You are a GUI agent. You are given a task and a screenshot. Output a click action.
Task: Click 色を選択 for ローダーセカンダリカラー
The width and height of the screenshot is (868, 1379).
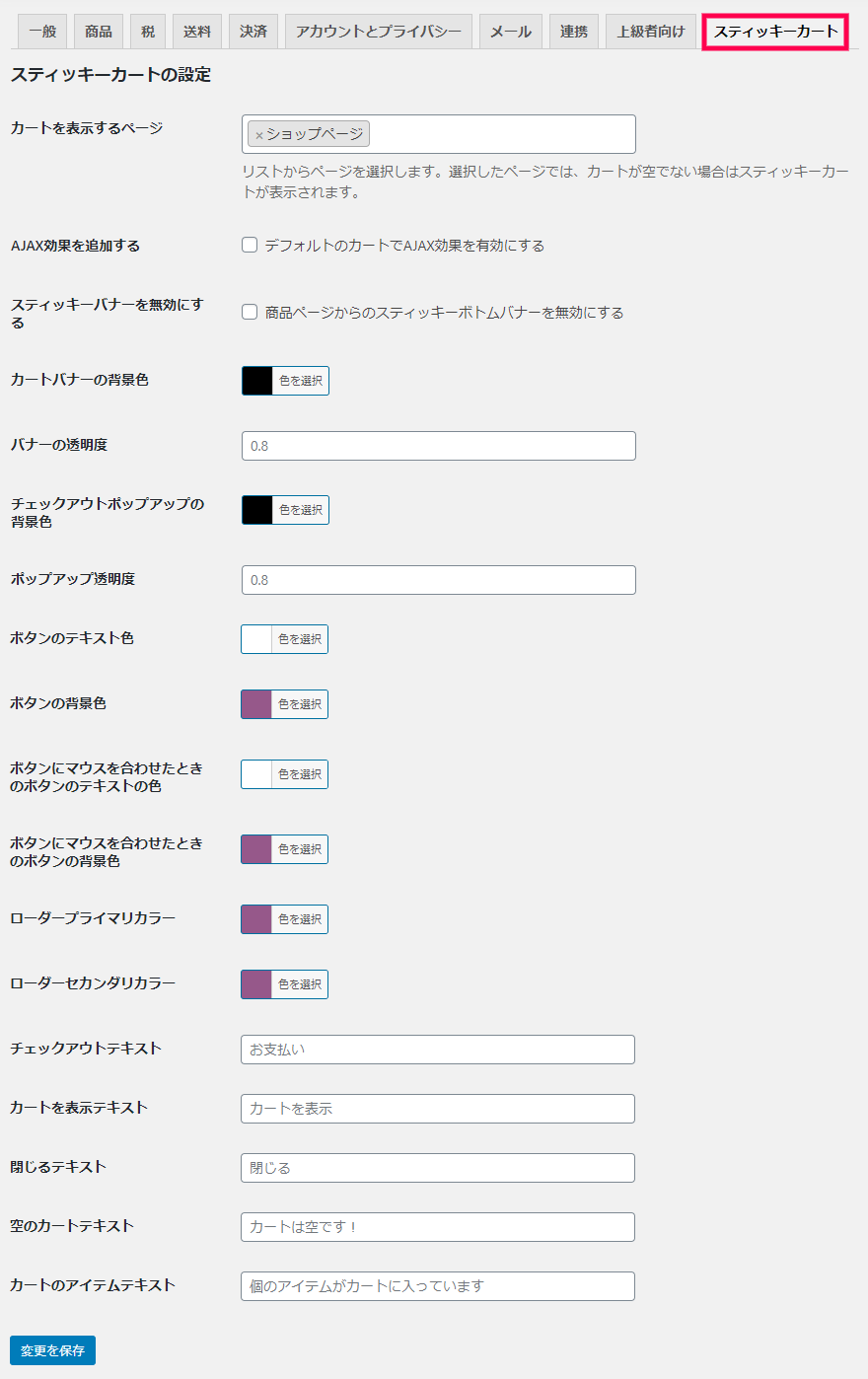pyautogui.click(x=300, y=984)
